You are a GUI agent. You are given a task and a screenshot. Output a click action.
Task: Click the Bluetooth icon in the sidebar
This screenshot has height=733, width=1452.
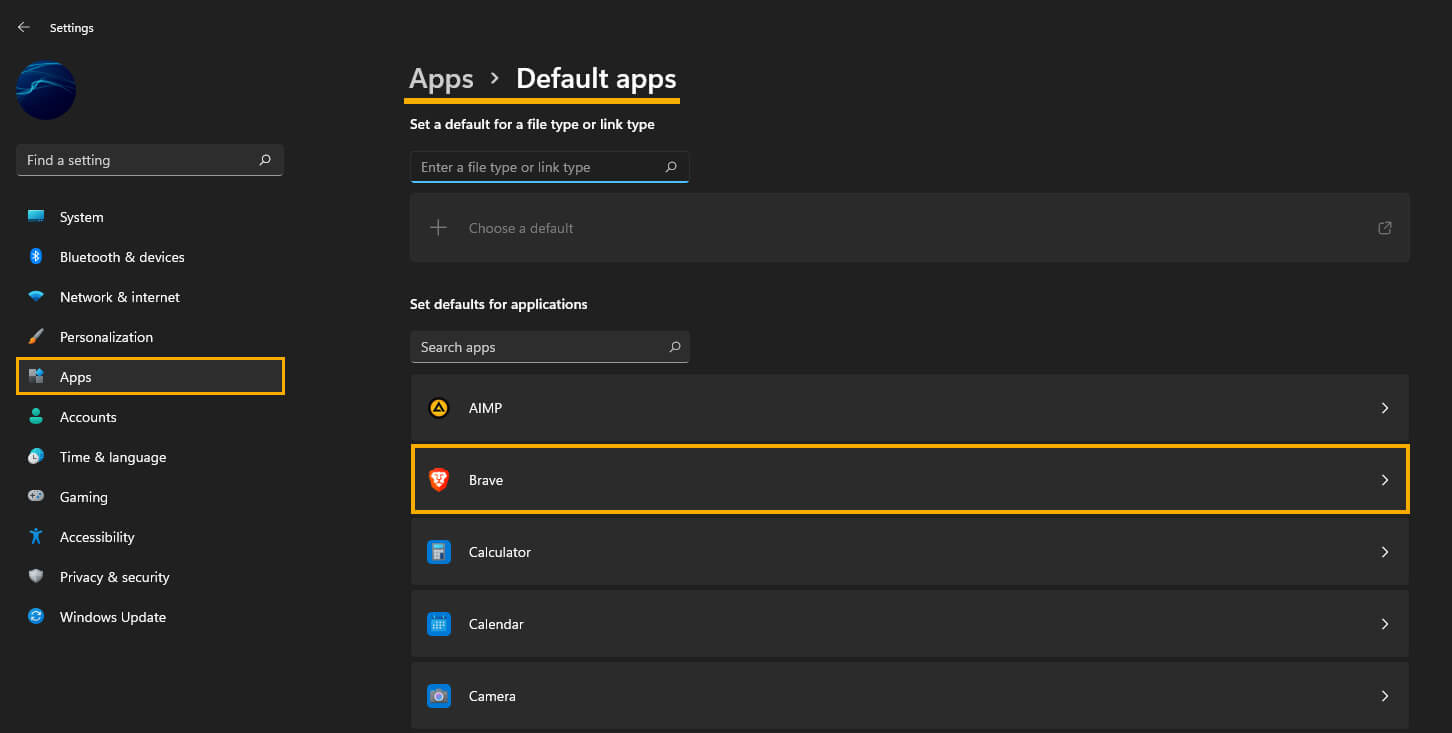point(36,257)
